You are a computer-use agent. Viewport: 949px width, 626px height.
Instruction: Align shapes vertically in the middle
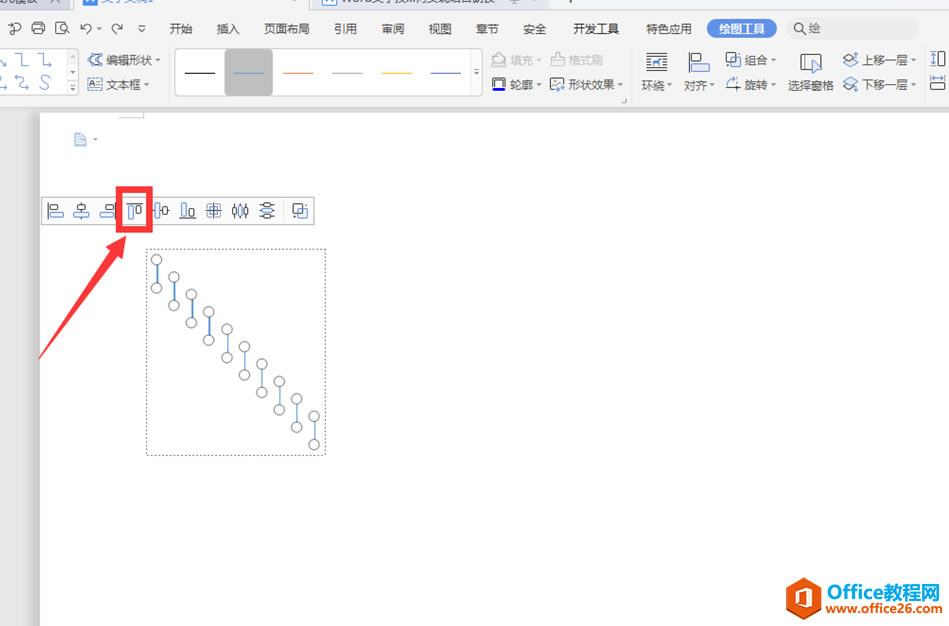(x=161, y=211)
